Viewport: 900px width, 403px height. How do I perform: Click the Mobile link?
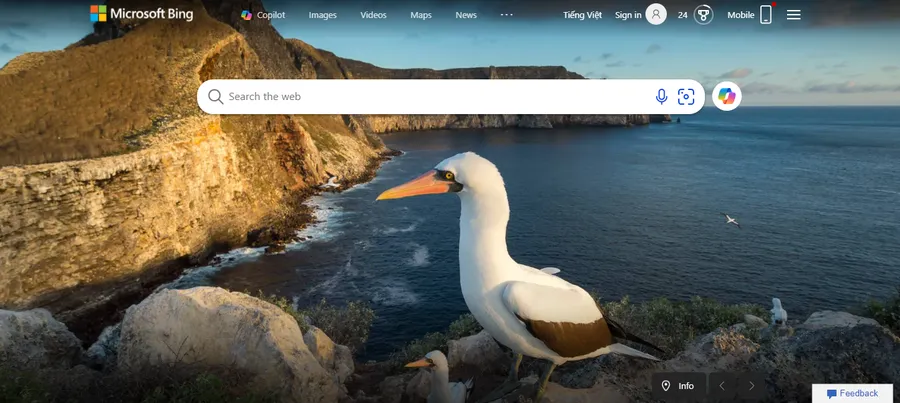coord(741,15)
